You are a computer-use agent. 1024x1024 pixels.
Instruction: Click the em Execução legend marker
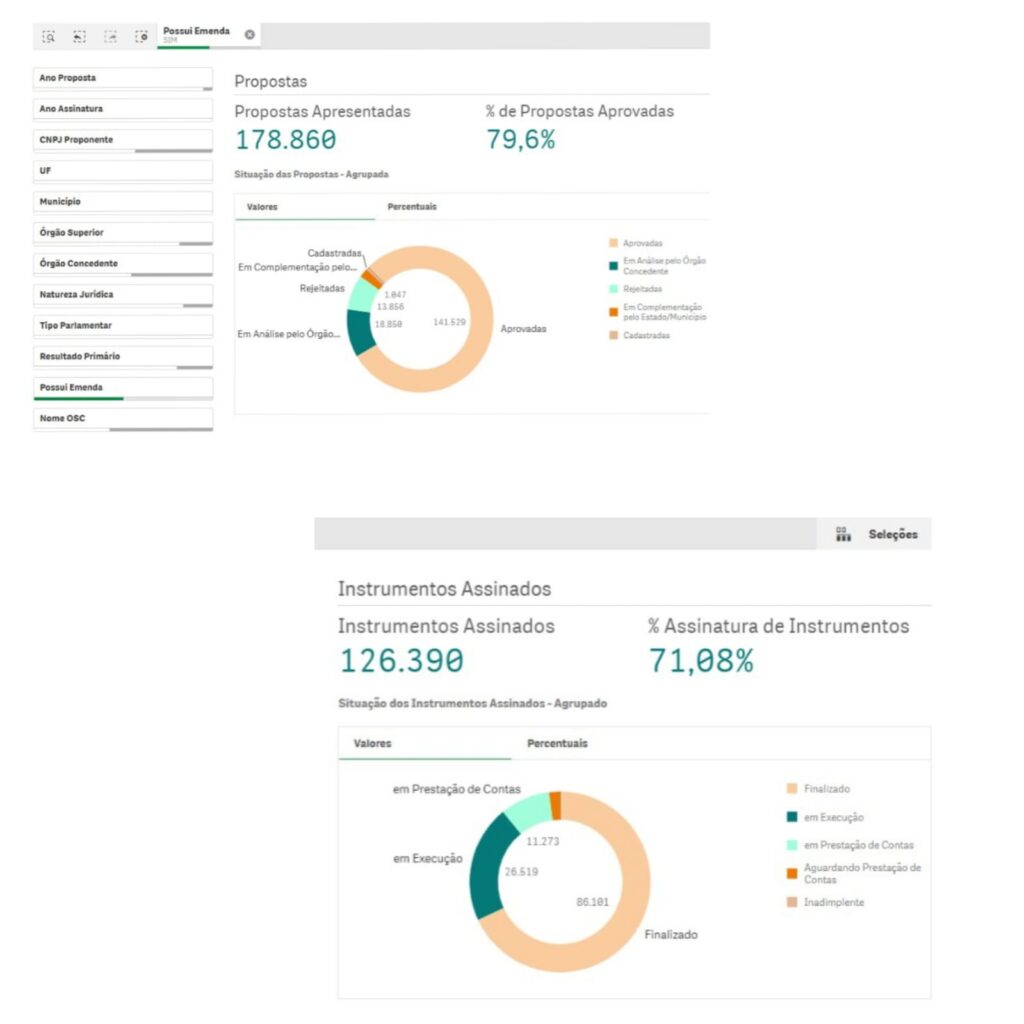pyautogui.click(x=793, y=817)
